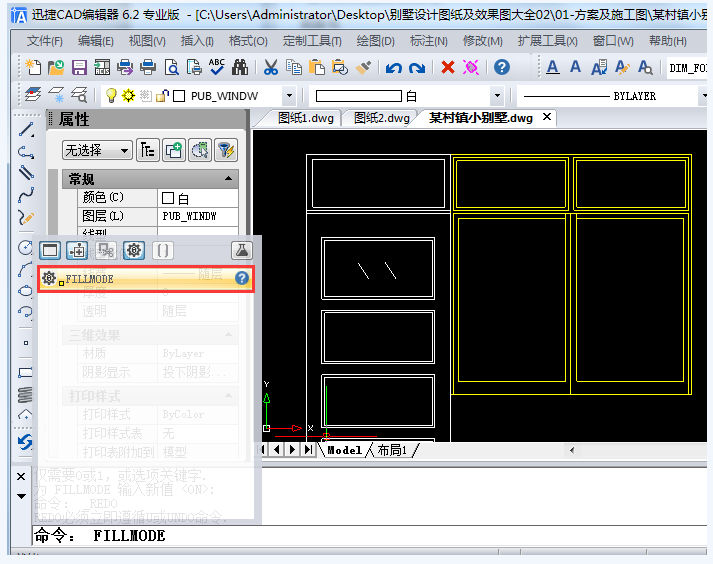
Task: Switch to the 图纸1.dwg tab
Action: 305,118
